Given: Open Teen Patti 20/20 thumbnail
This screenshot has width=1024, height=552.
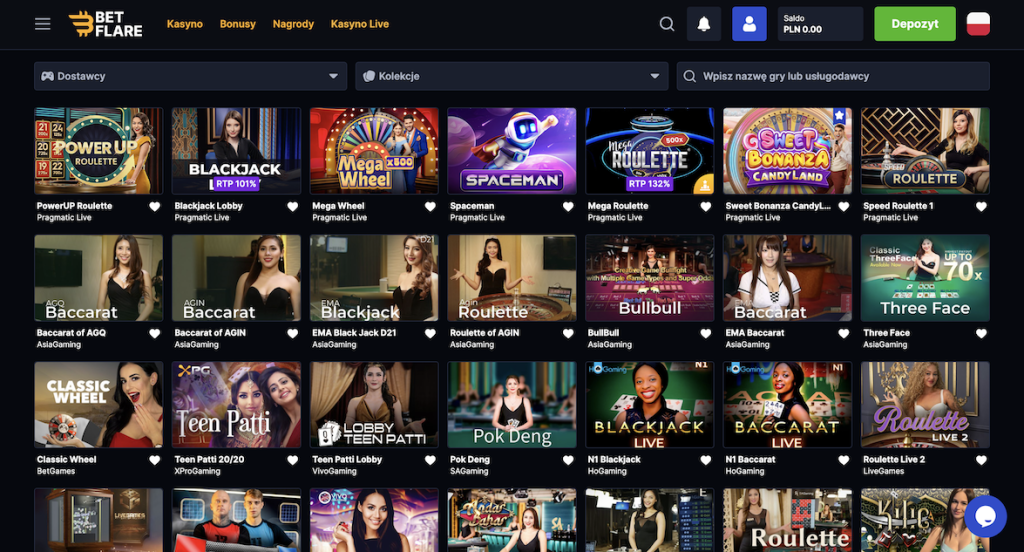Looking at the screenshot, I should pos(236,404).
